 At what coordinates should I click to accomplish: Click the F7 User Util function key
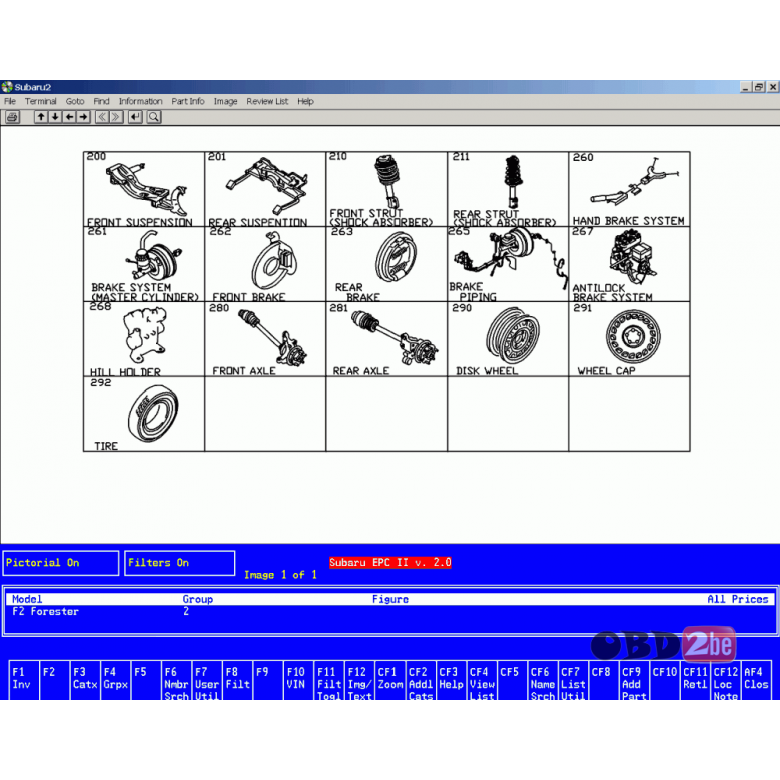pyautogui.click(x=207, y=681)
